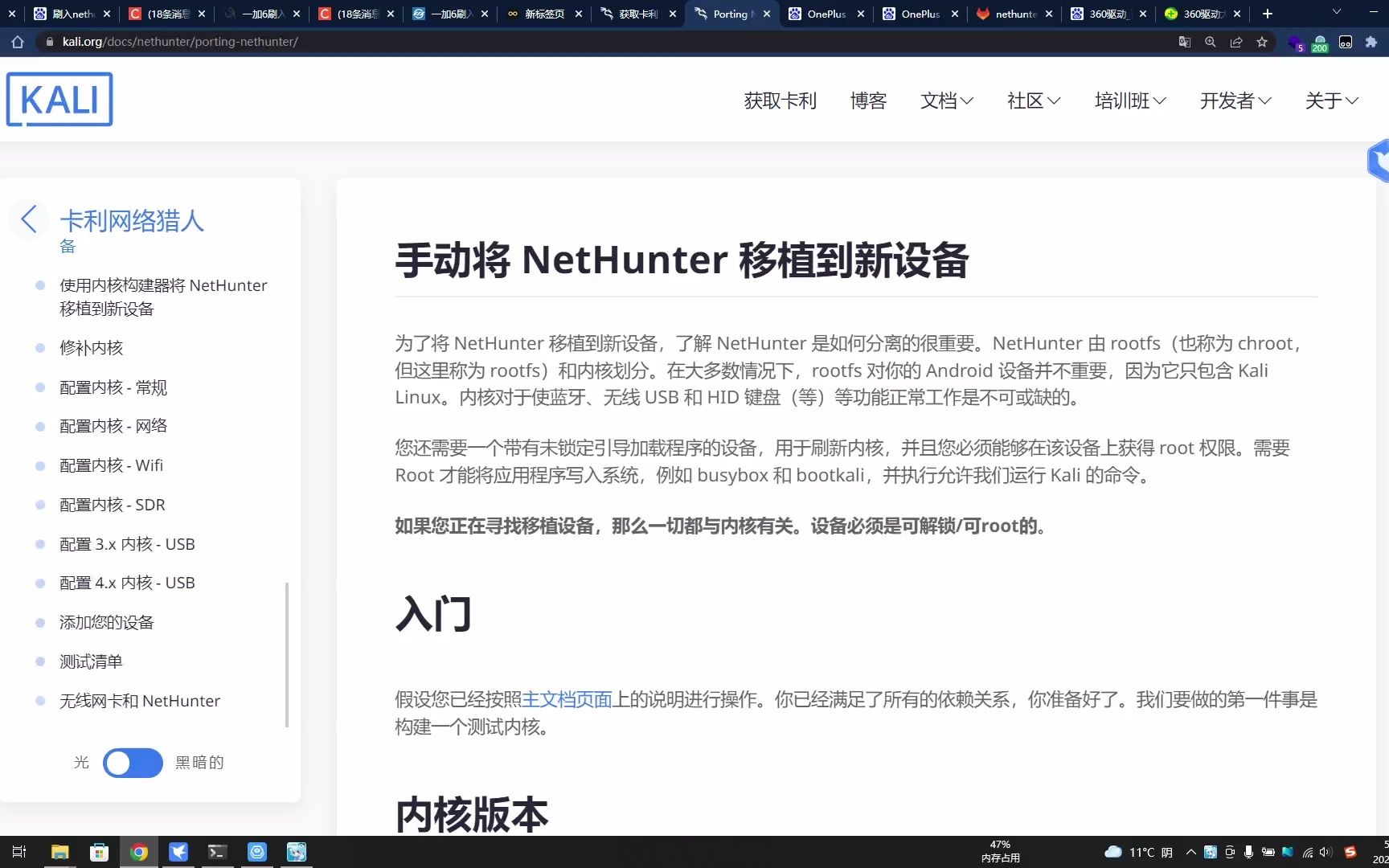
Task: Open 卡利网络猎人 sidebar heading link
Action: point(132,220)
